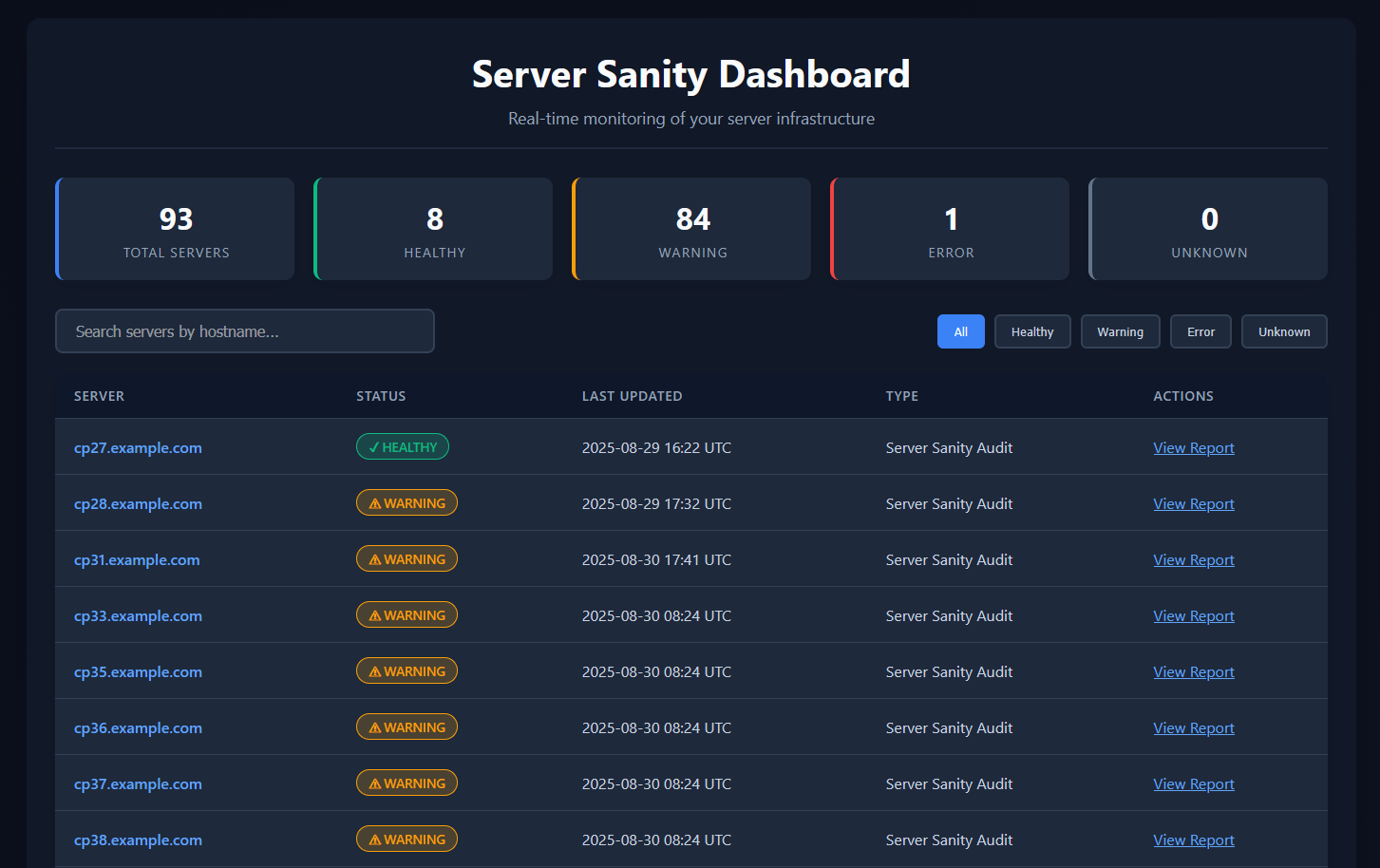
Task: Open the cp31.example.com server link
Action: 137,560
